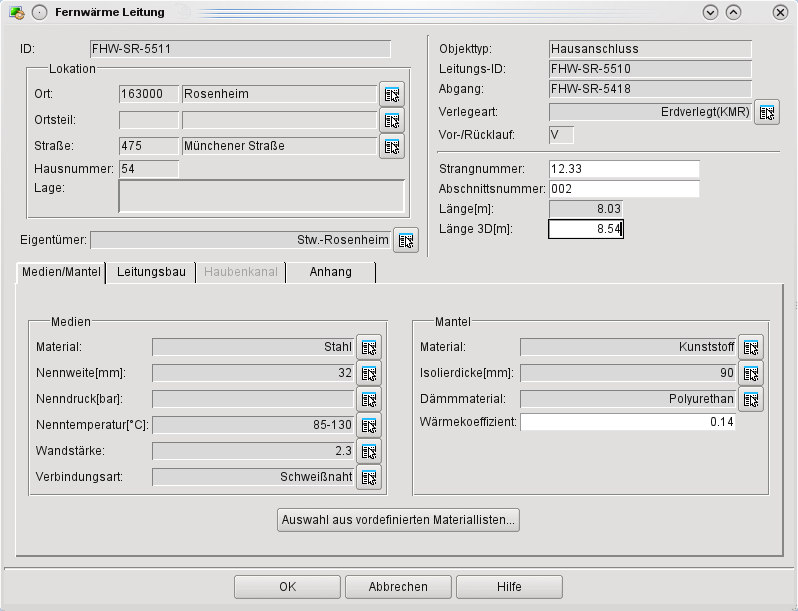Click the Mantel Material picker icon
Image resolution: width=798 pixels, height=611 pixels.
(x=751, y=347)
